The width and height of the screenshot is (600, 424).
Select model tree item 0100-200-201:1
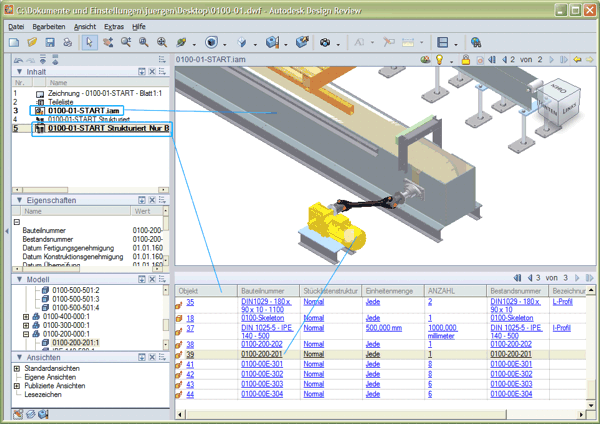(76, 342)
